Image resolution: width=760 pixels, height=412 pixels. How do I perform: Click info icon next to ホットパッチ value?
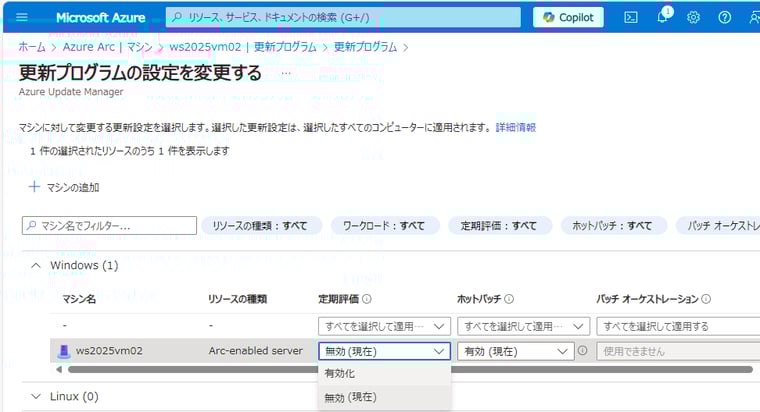pos(583,350)
